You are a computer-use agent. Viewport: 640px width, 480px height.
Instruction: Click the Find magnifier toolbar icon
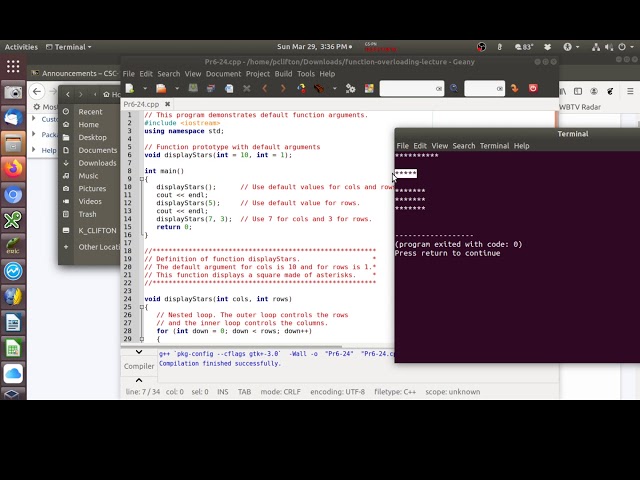click(x=454, y=88)
